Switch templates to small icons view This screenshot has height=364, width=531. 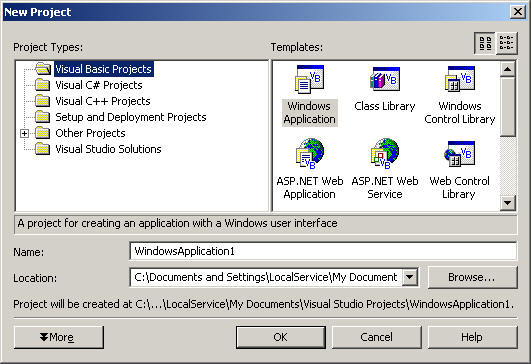(x=507, y=43)
